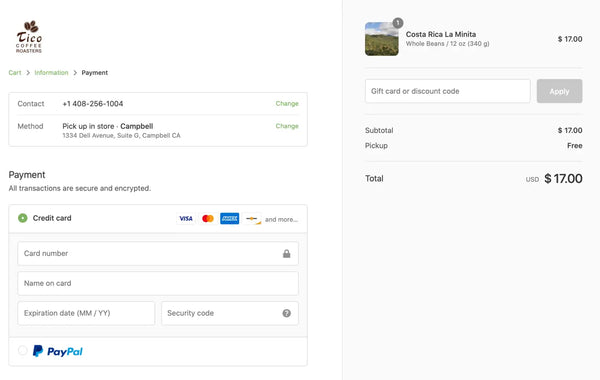Open the Information breadcrumb step
The width and height of the screenshot is (600, 380).
(x=51, y=73)
